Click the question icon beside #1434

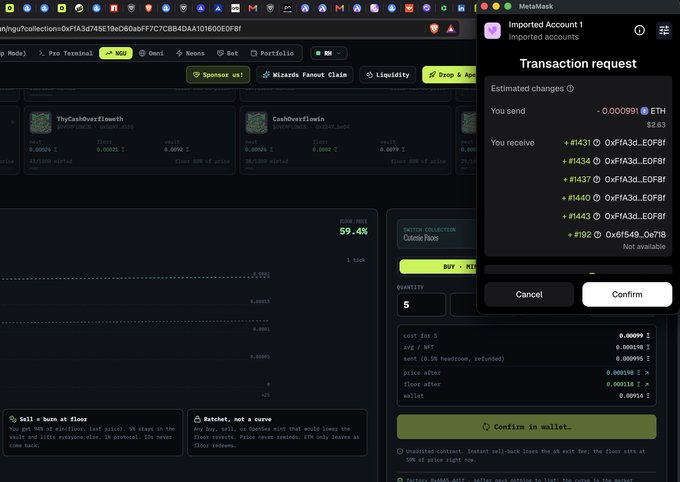click(597, 161)
